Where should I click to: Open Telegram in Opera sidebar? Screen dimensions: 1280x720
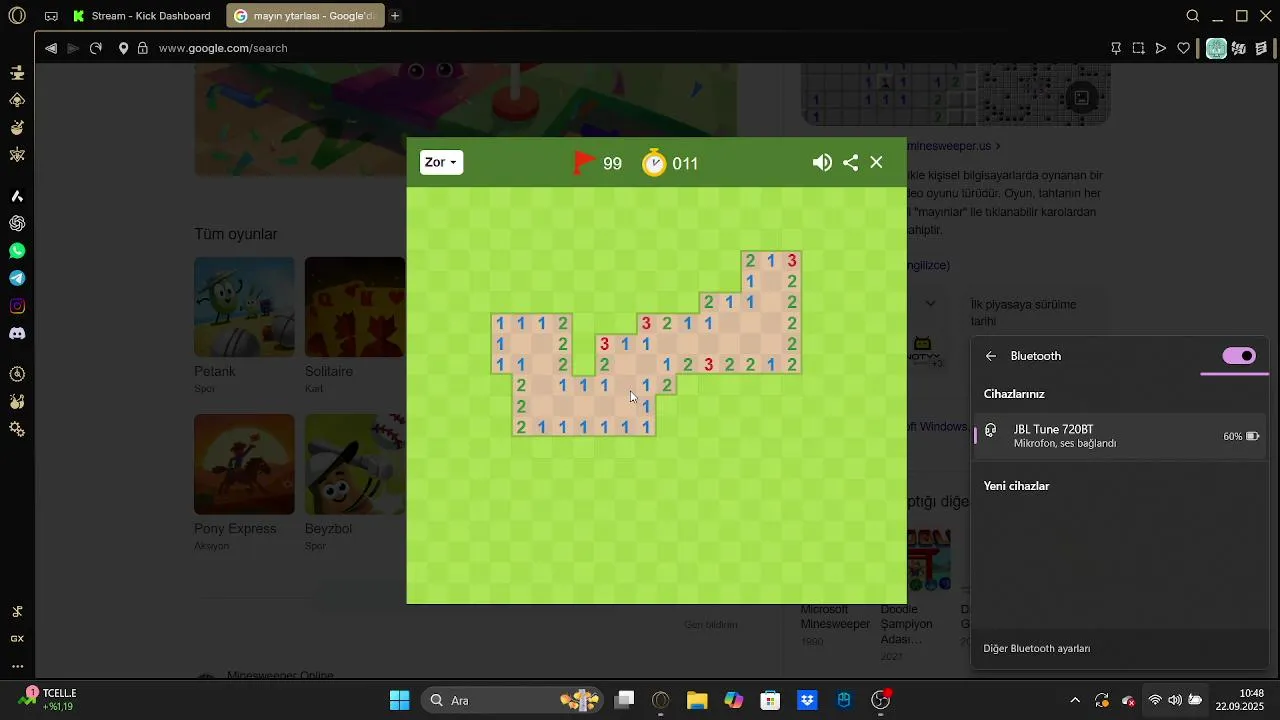17,278
